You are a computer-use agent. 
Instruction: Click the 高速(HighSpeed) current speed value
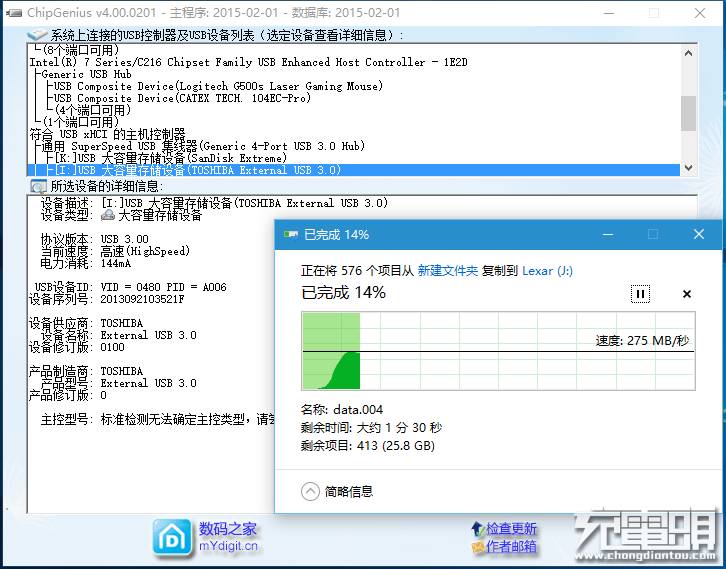coord(145,251)
